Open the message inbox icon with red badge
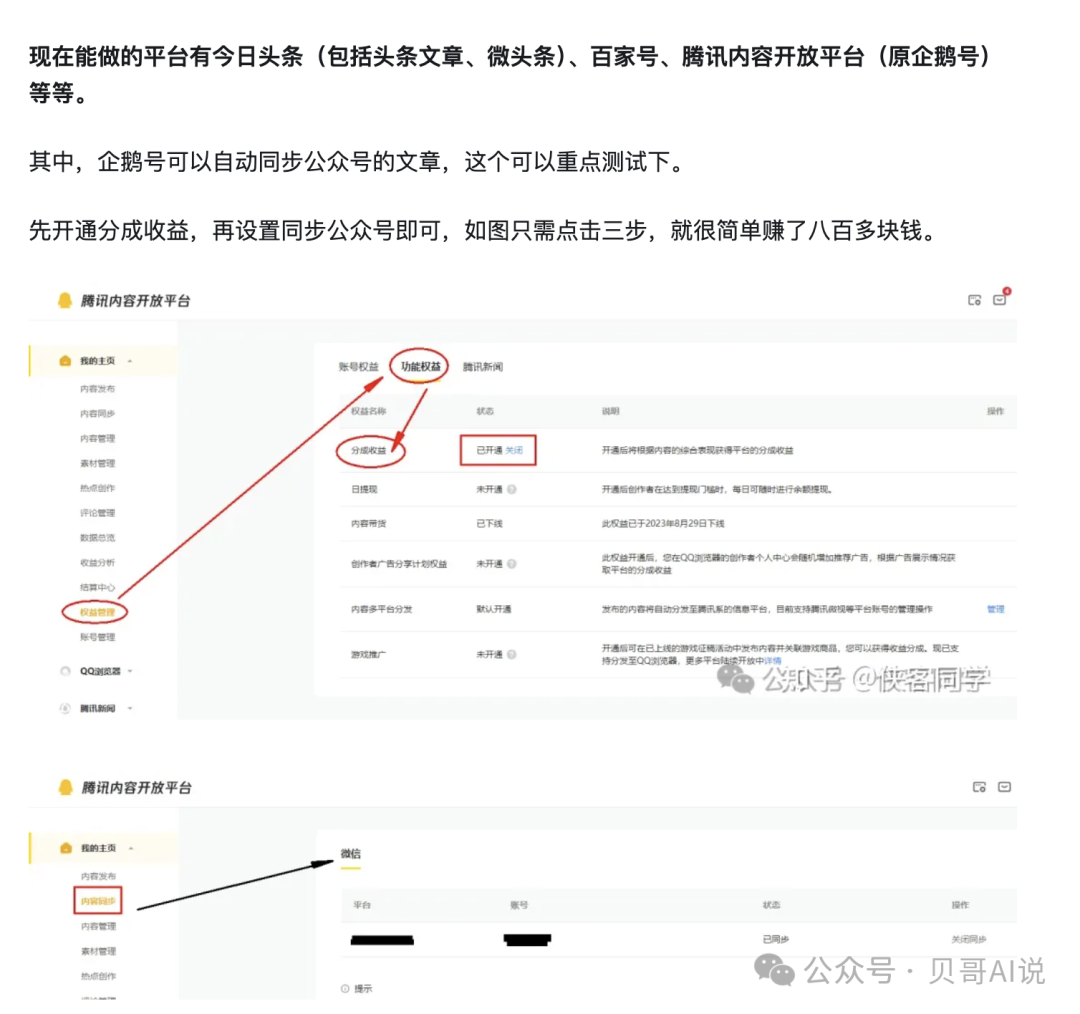Screen dimensions: 1080x1014 pyautogui.click(x=1000, y=298)
